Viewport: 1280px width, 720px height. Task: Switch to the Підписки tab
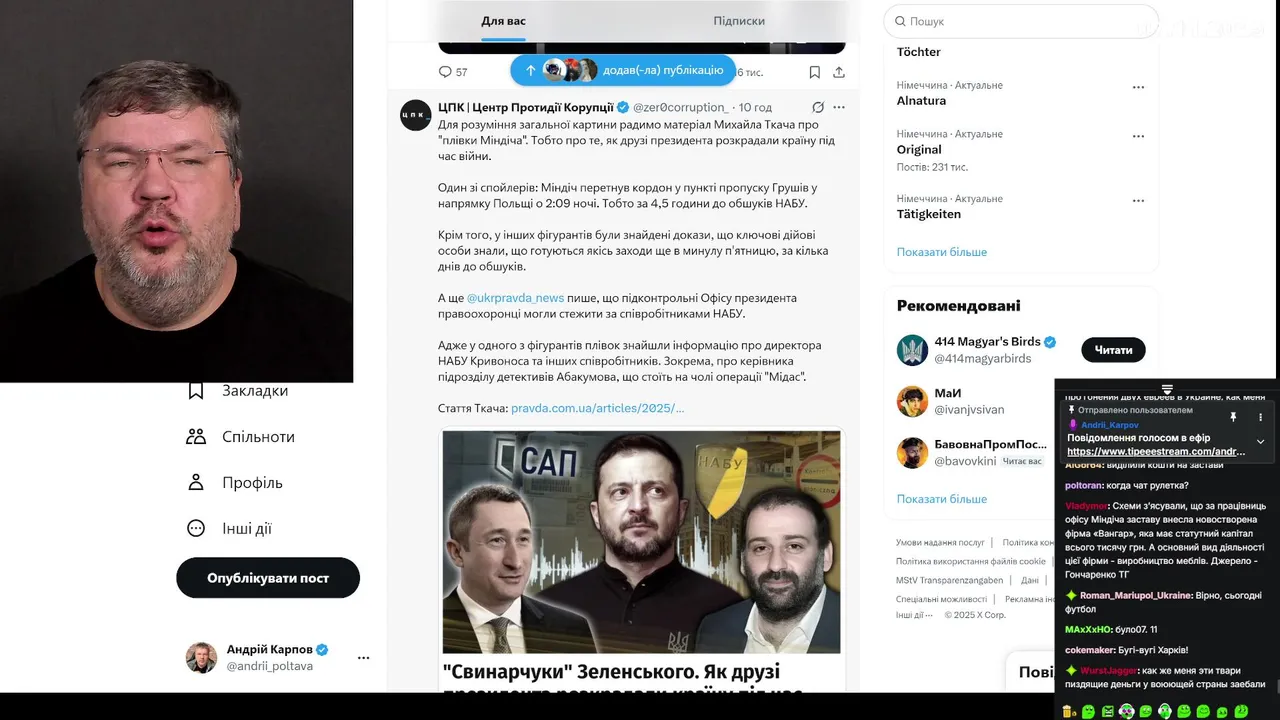(739, 21)
